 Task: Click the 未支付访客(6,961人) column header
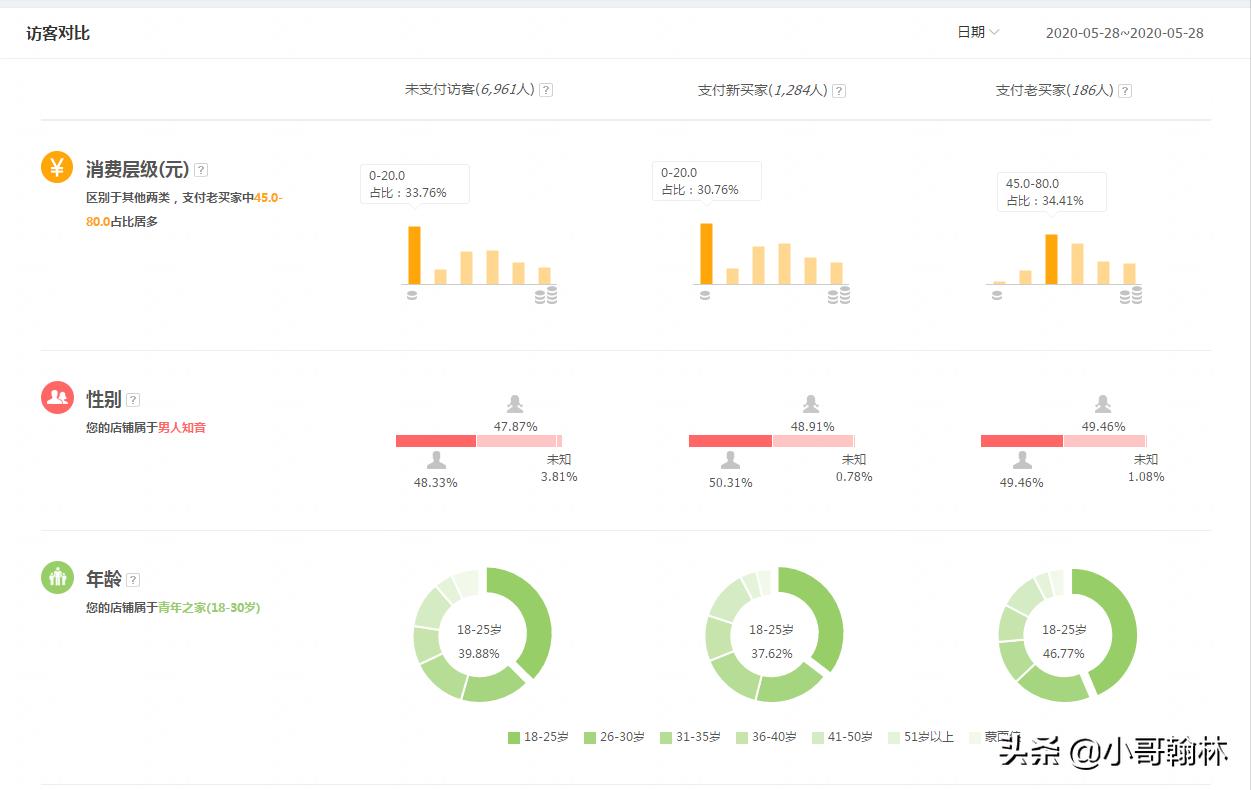coord(470,89)
